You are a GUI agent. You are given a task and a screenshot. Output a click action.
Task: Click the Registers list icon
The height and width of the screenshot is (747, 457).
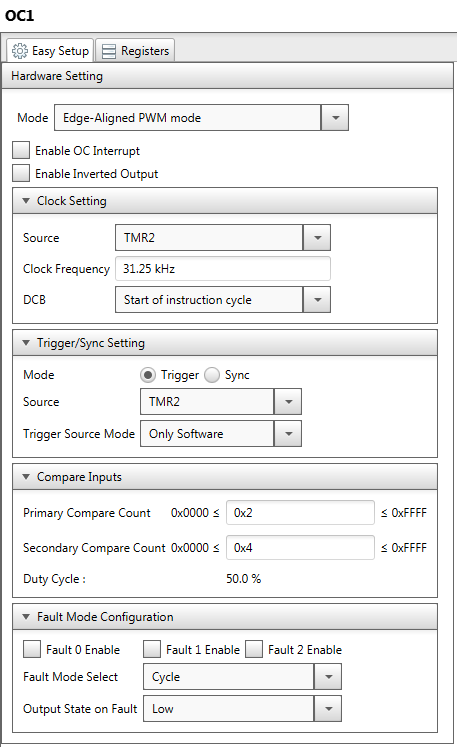click(109, 51)
